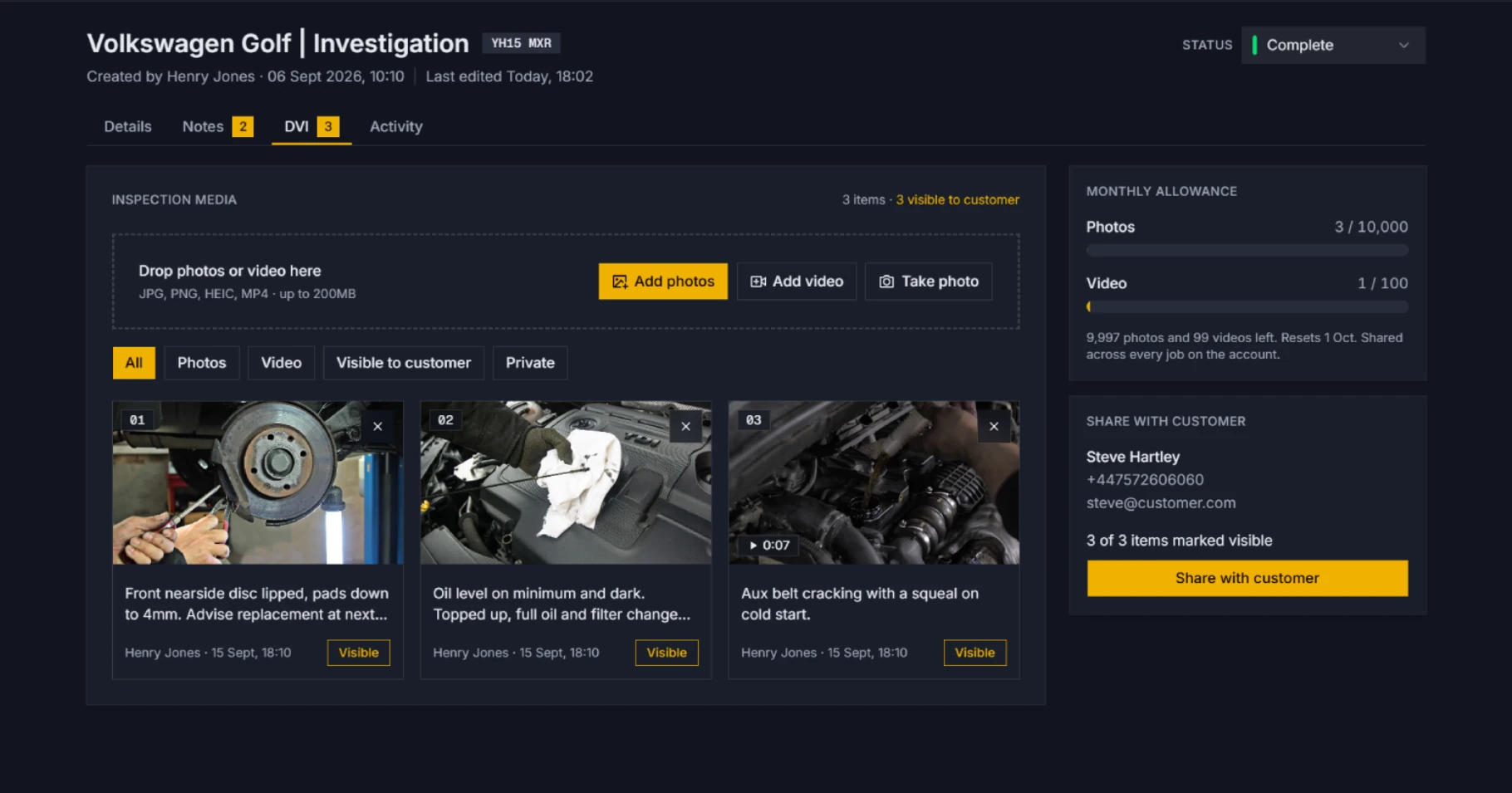Click the email steve@customer.com

point(1161,503)
